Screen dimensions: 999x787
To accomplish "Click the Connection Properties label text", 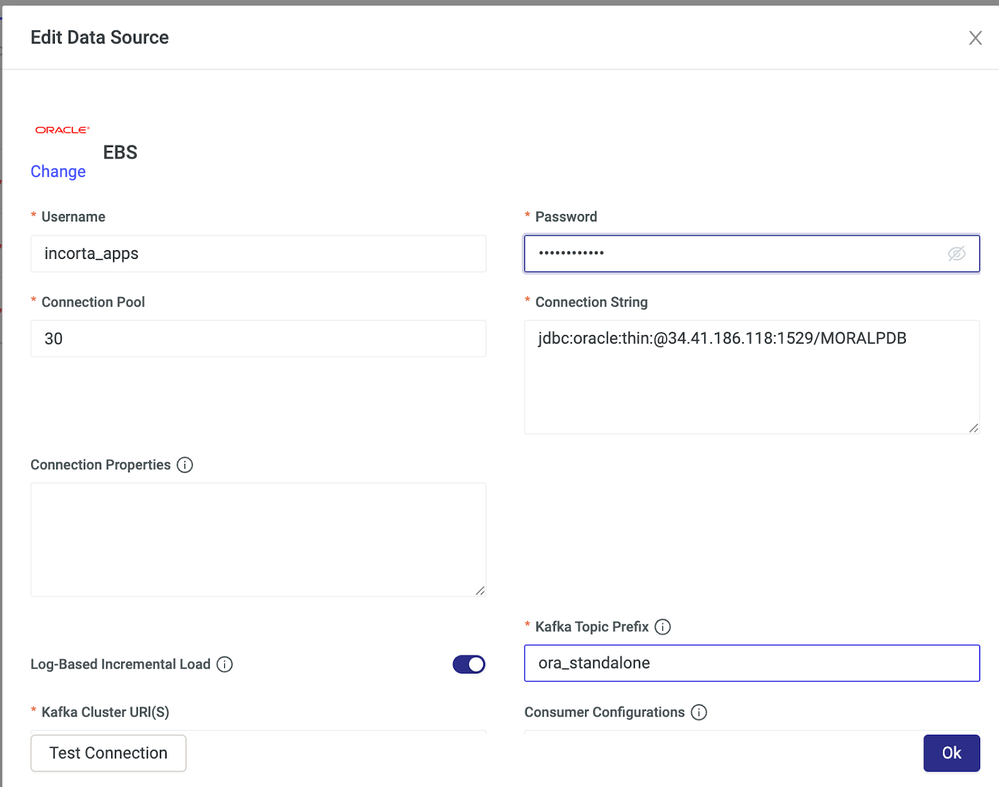I will coord(101,465).
